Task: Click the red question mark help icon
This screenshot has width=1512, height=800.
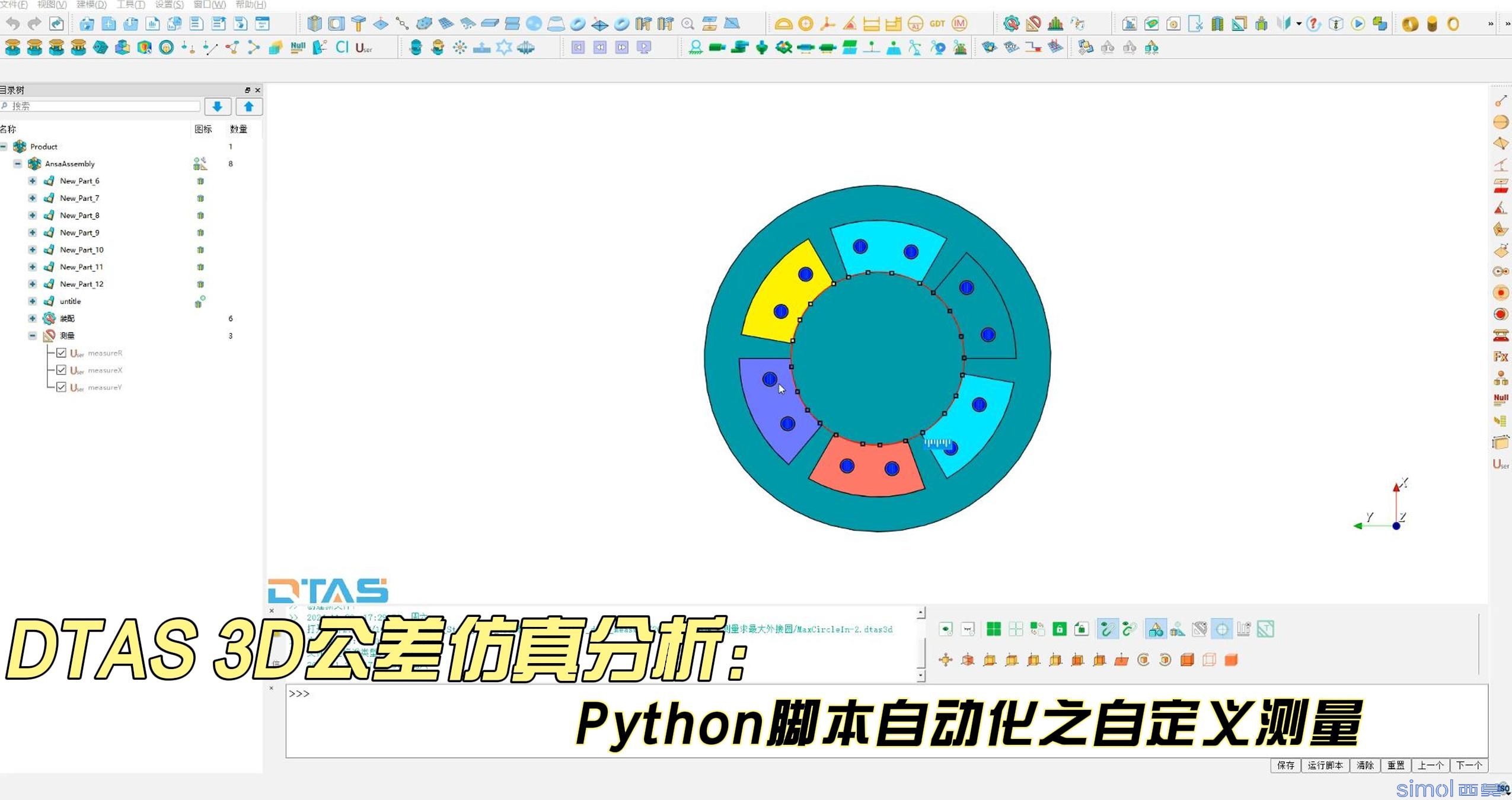Action: pos(1313,24)
